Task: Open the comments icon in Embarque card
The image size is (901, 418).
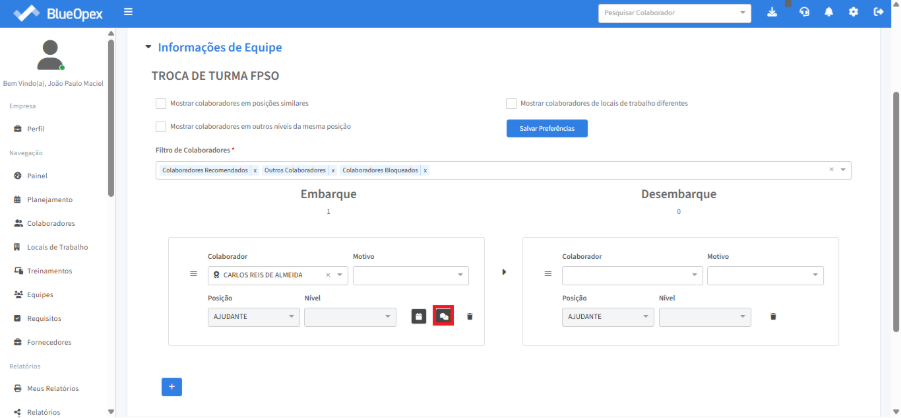Action: pyautogui.click(x=444, y=316)
